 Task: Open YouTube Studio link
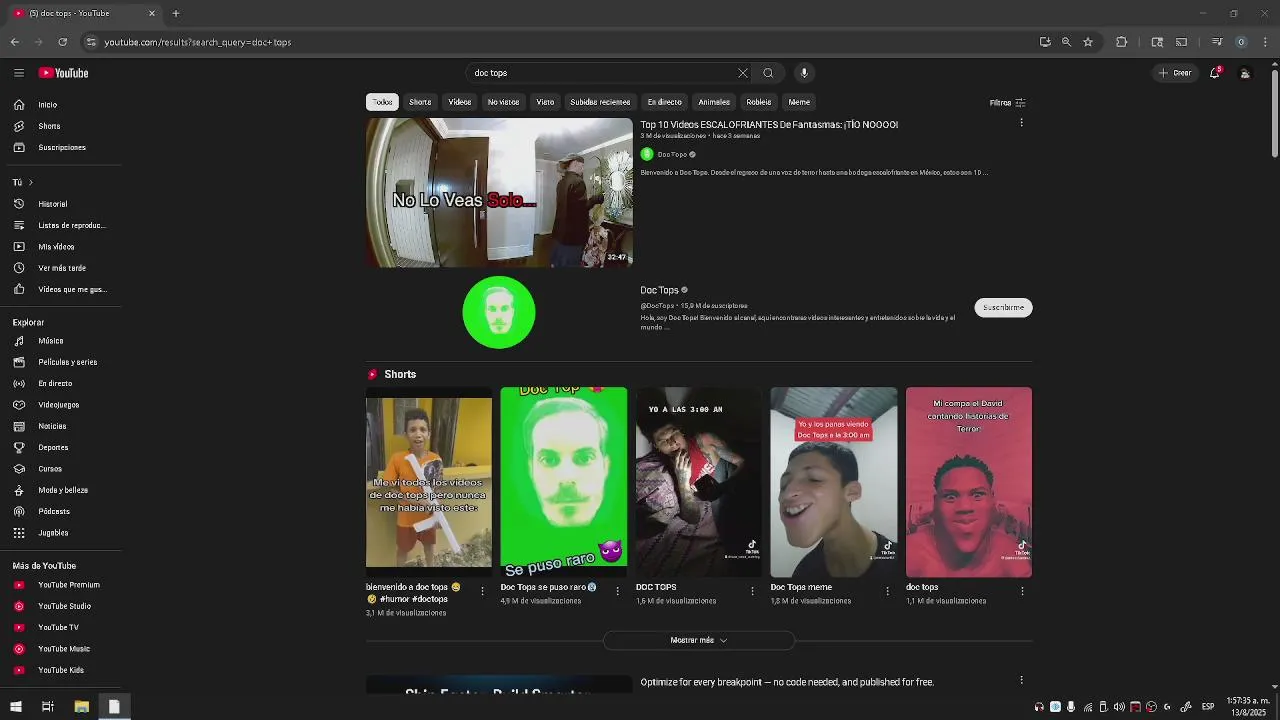(x=66, y=606)
